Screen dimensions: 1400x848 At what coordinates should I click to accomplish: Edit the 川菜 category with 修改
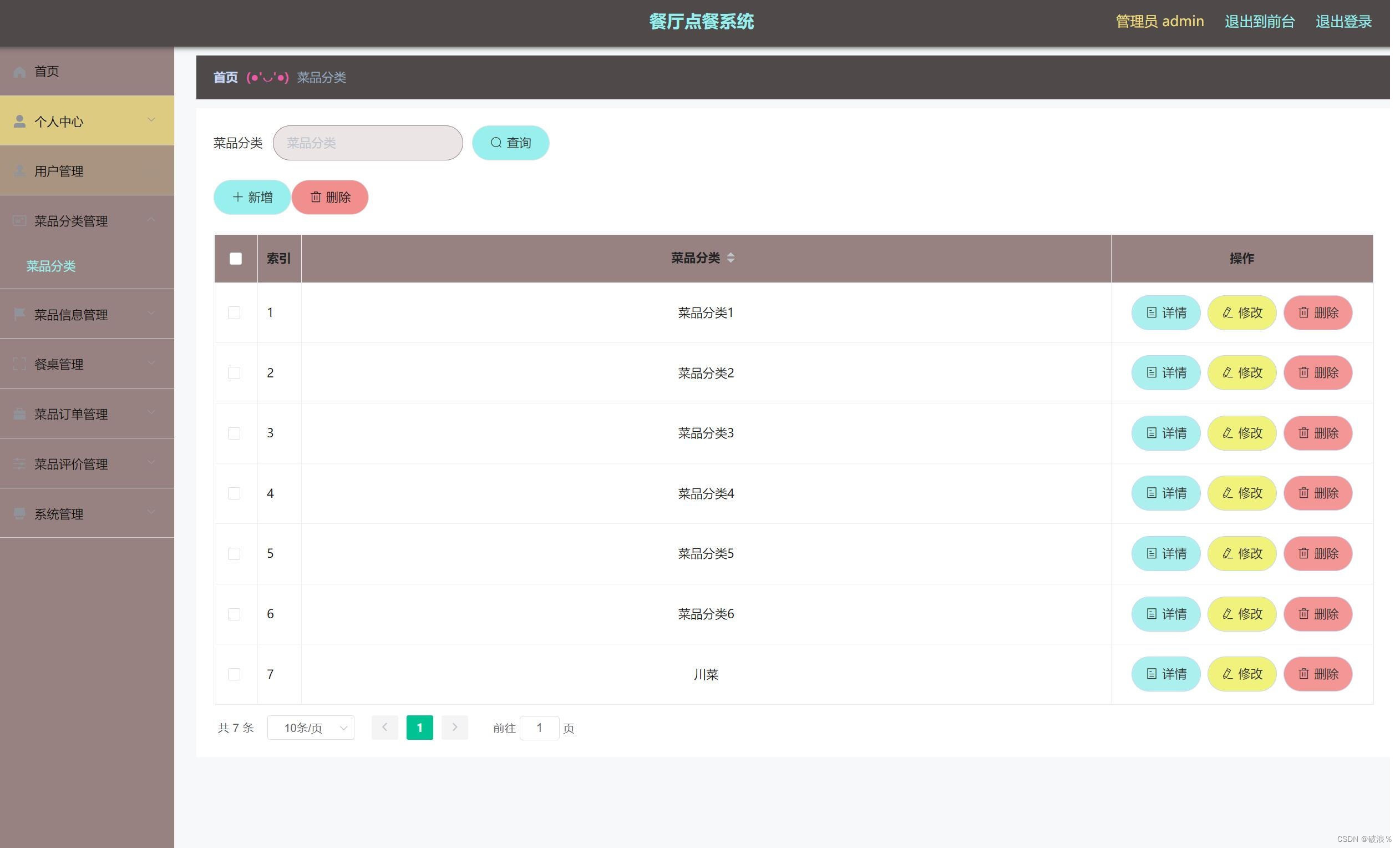tap(1242, 674)
